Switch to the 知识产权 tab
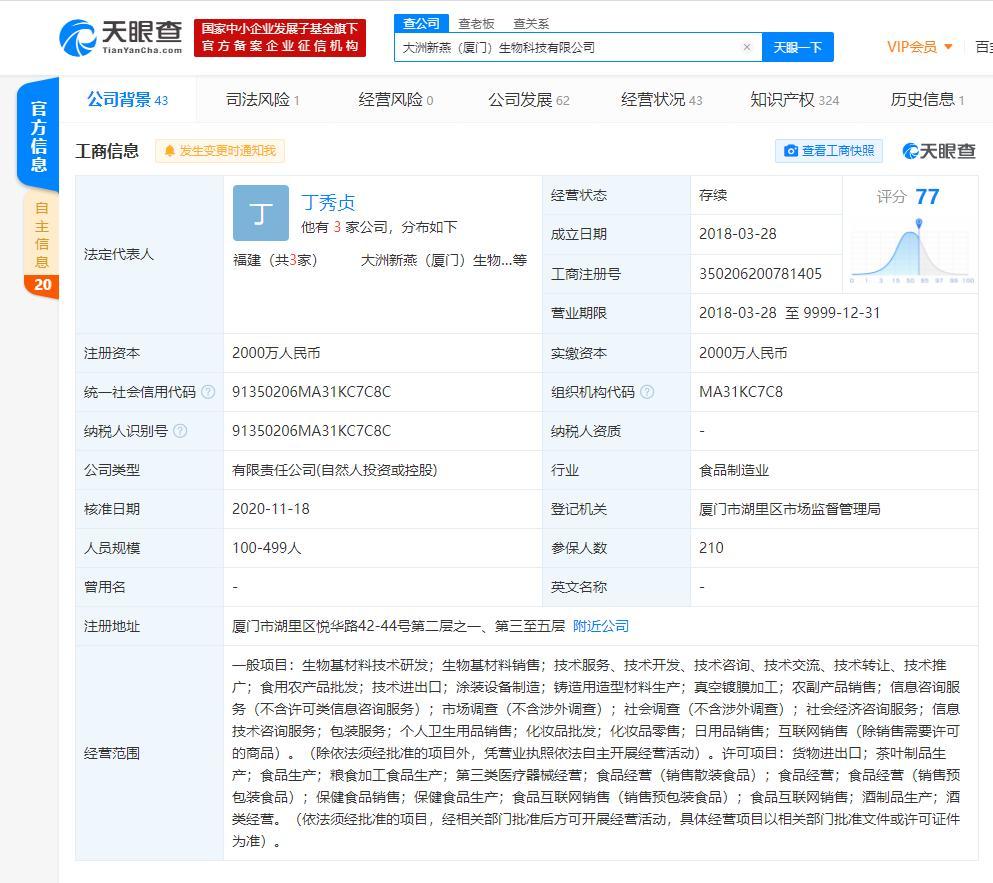 pyautogui.click(x=795, y=99)
